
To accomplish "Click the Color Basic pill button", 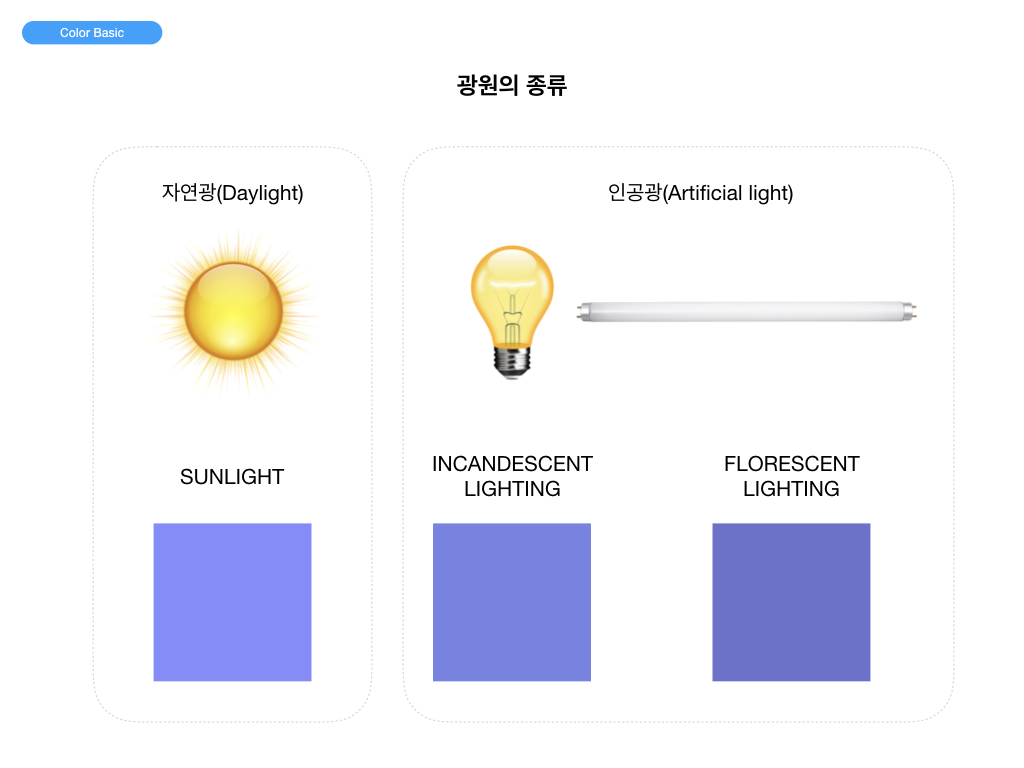I will [92, 33].
